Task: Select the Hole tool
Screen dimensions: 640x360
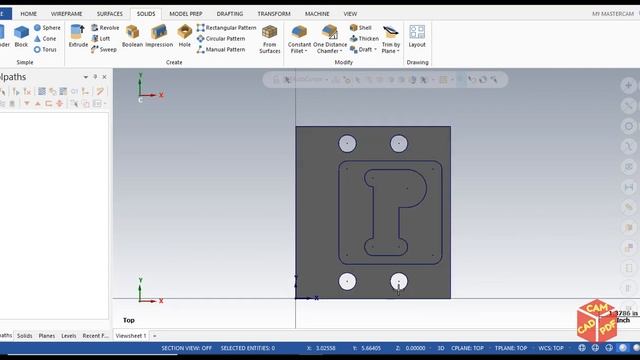Action: coord(184,36)
